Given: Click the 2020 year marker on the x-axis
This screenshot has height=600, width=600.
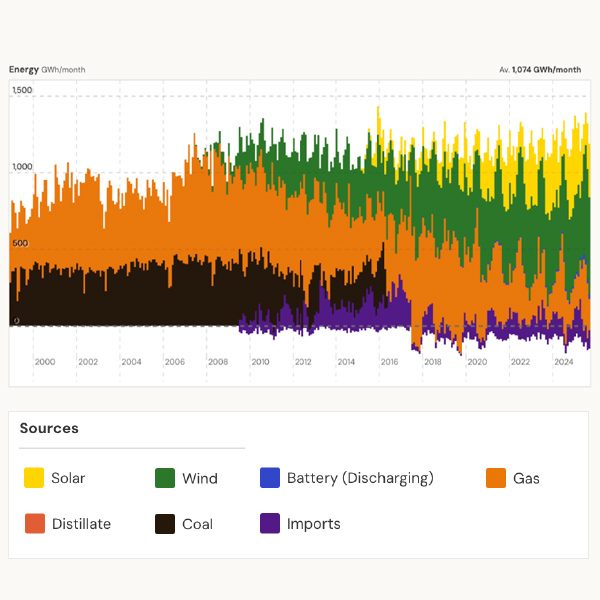Looking at the screenshot, I should [476, 361].
